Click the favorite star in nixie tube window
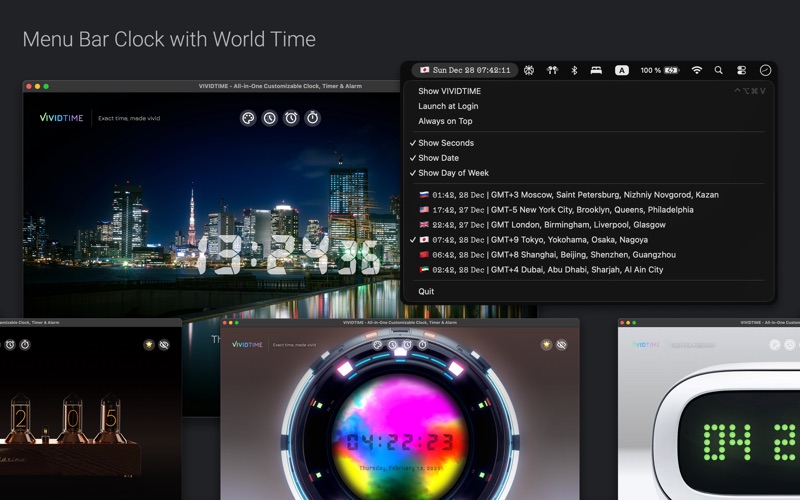 [x=149, y=345]
